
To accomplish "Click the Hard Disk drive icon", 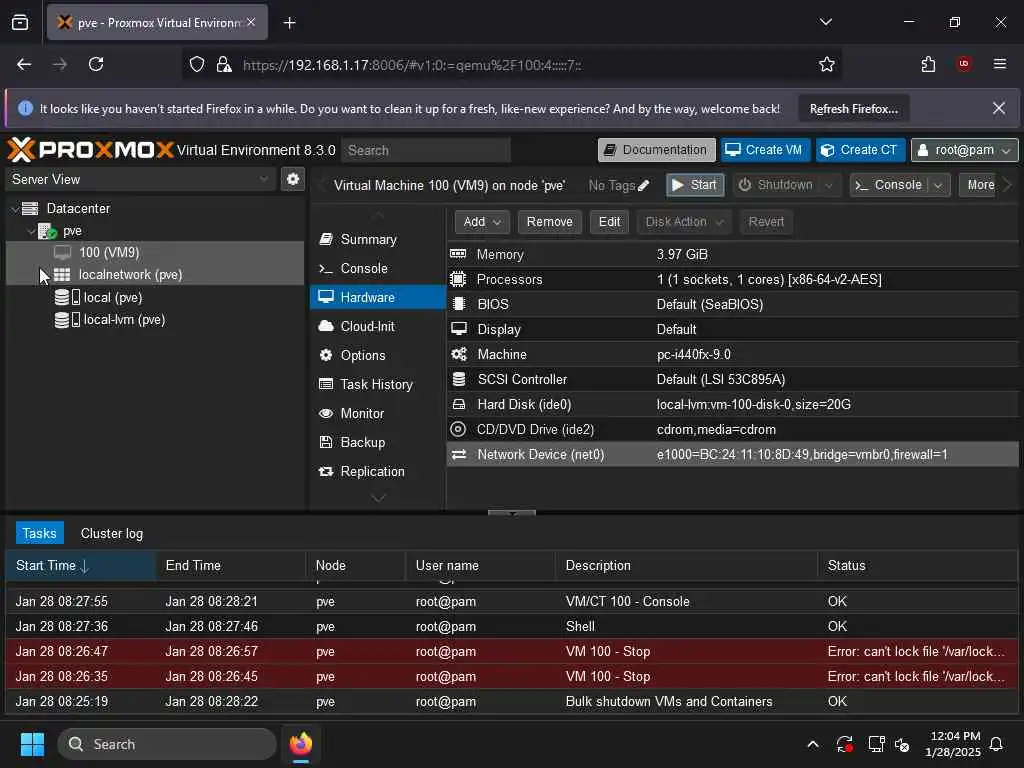I will (x=458, y=404).
